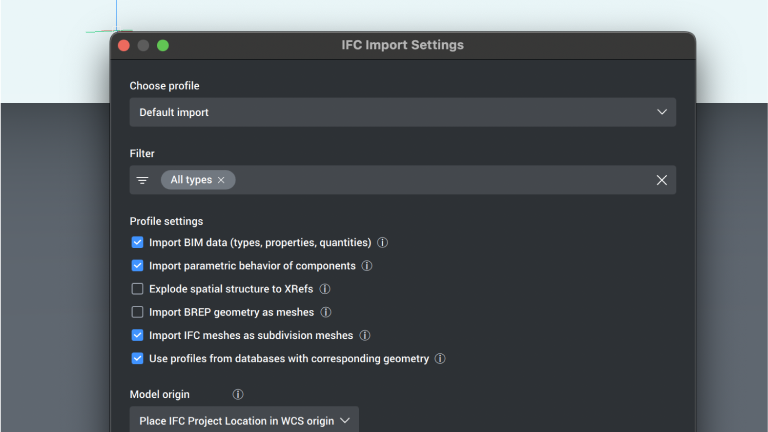Expand the Model origin placement dropdown

click(244, 421)
